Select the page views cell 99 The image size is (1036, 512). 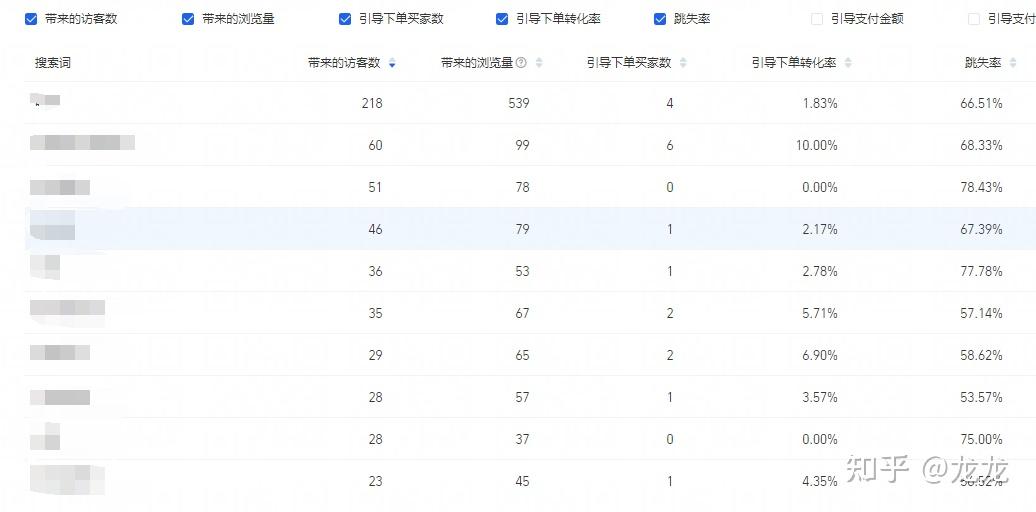pos(523,145)
